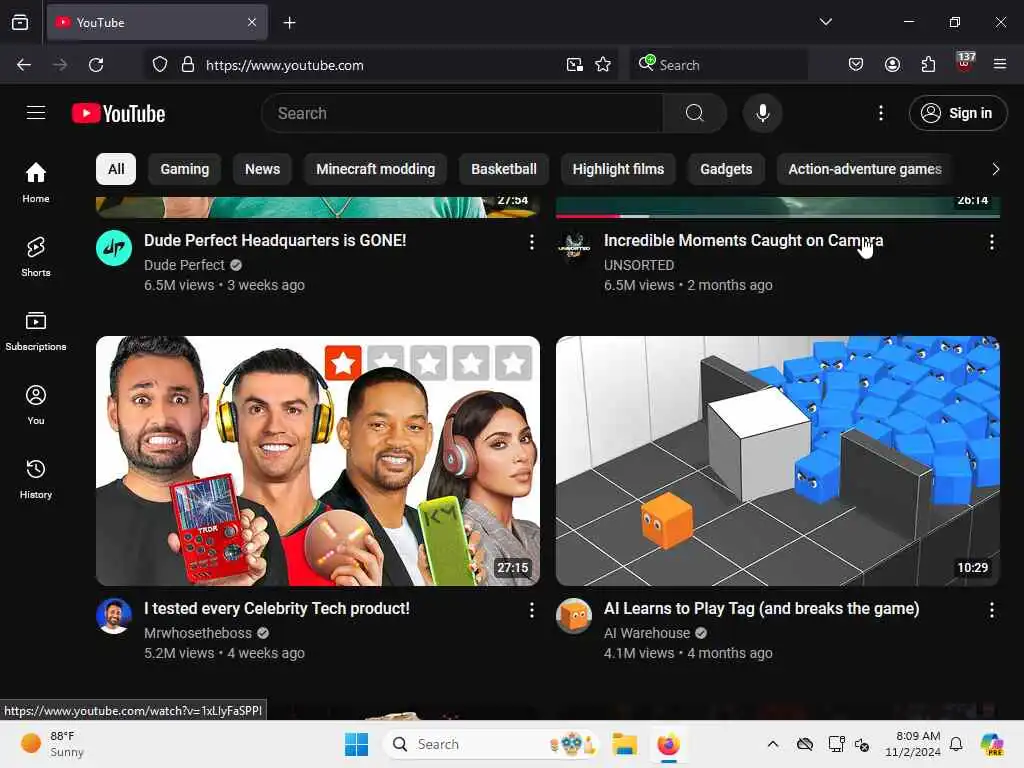Open Firefox View tab icon
1024x768 pixels.
pos(20,23)
